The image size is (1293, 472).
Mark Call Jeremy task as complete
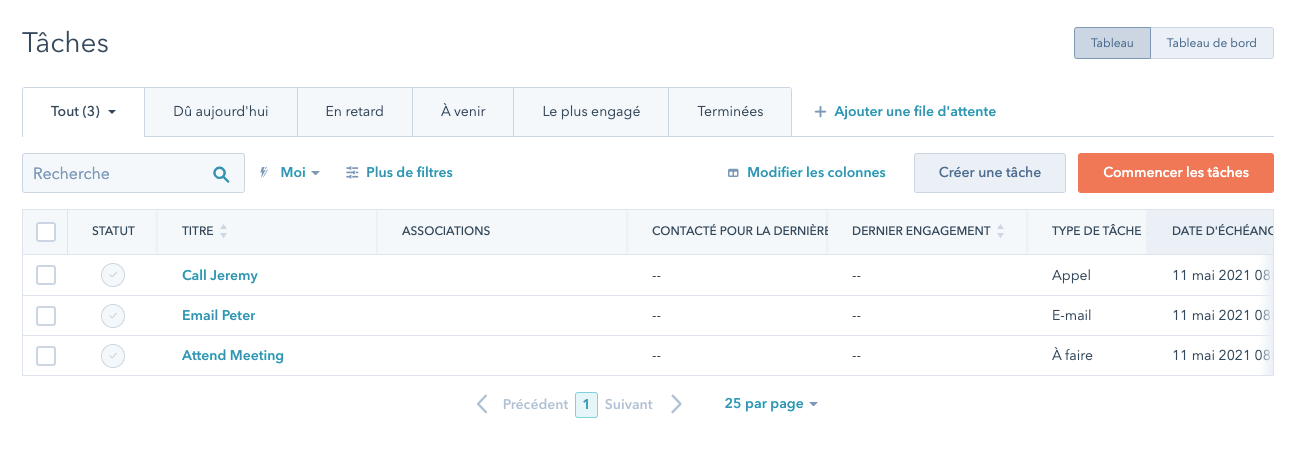pos(113,275)
